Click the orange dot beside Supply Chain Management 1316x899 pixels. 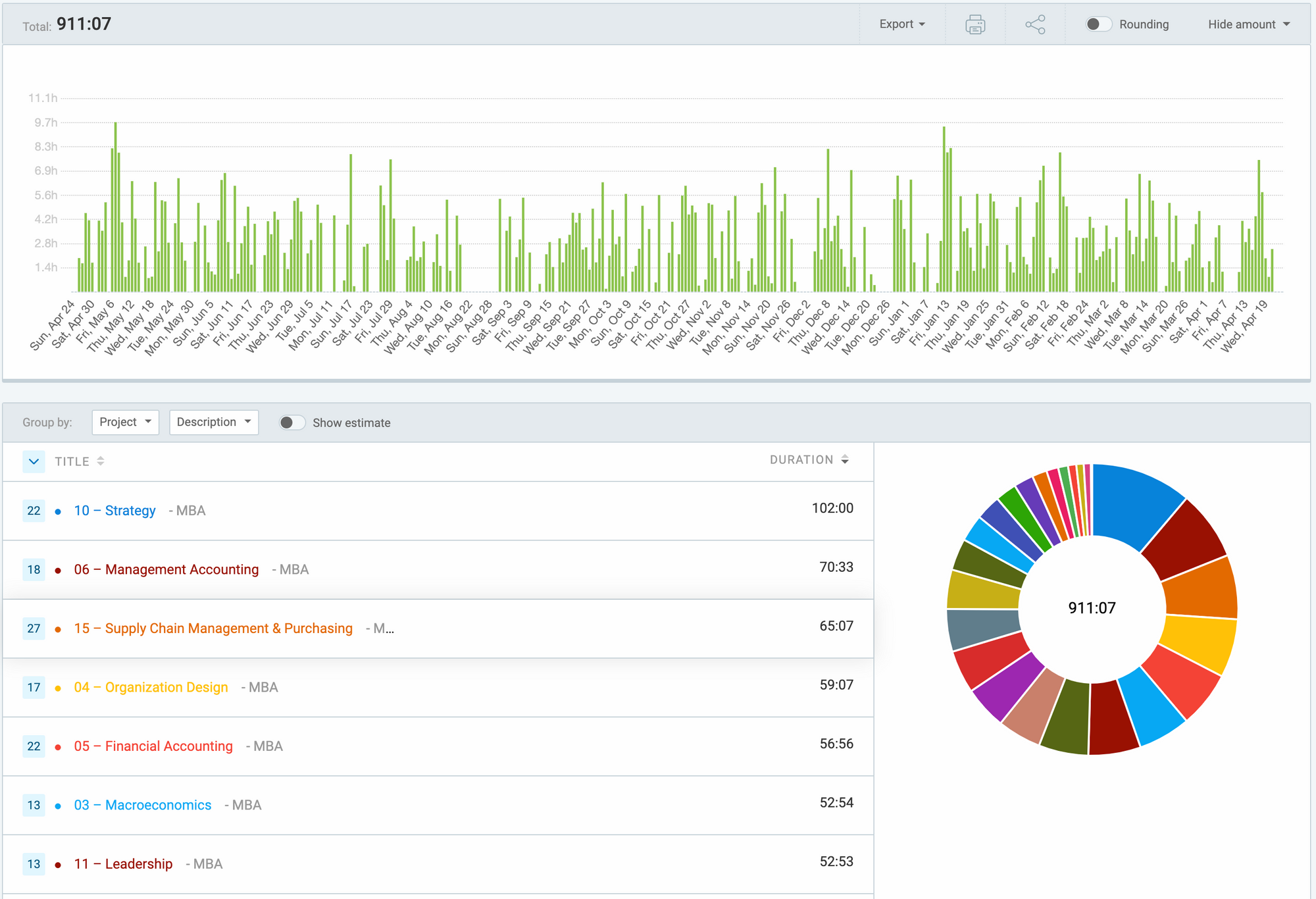pyautogui.click(x=58, y=629)
